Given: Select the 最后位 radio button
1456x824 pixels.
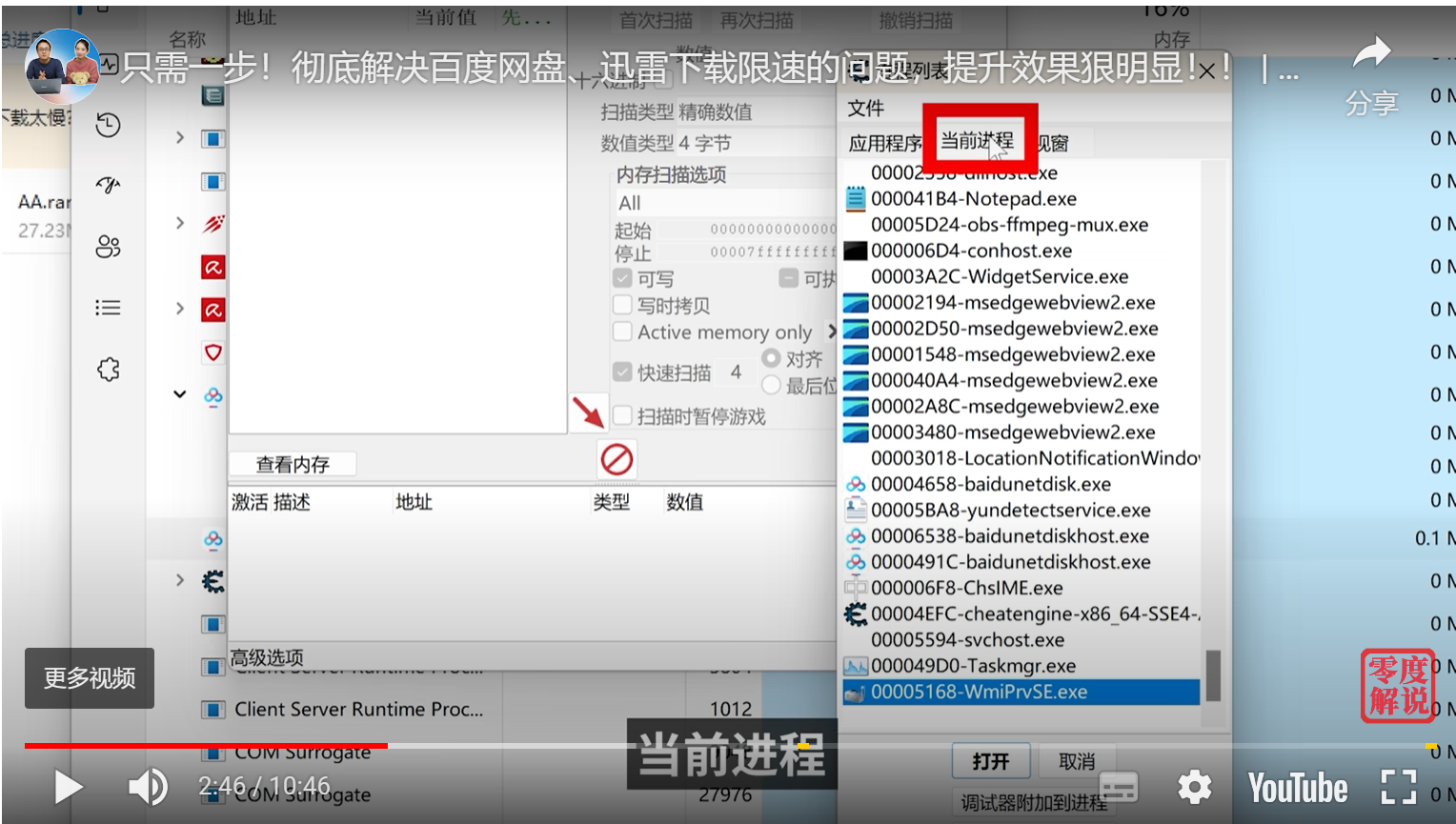Looking at the screenshot, I should (771, 385).
